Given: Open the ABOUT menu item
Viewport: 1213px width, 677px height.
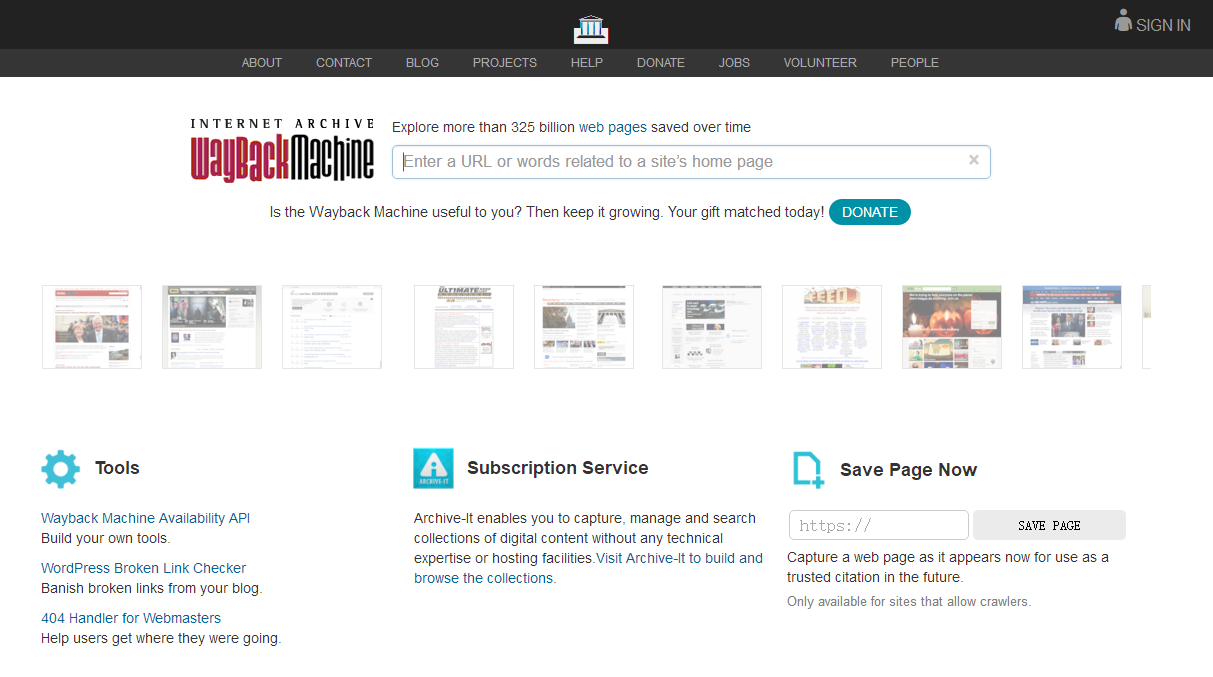Looking at the screenshot, I should tap(262, 62).
